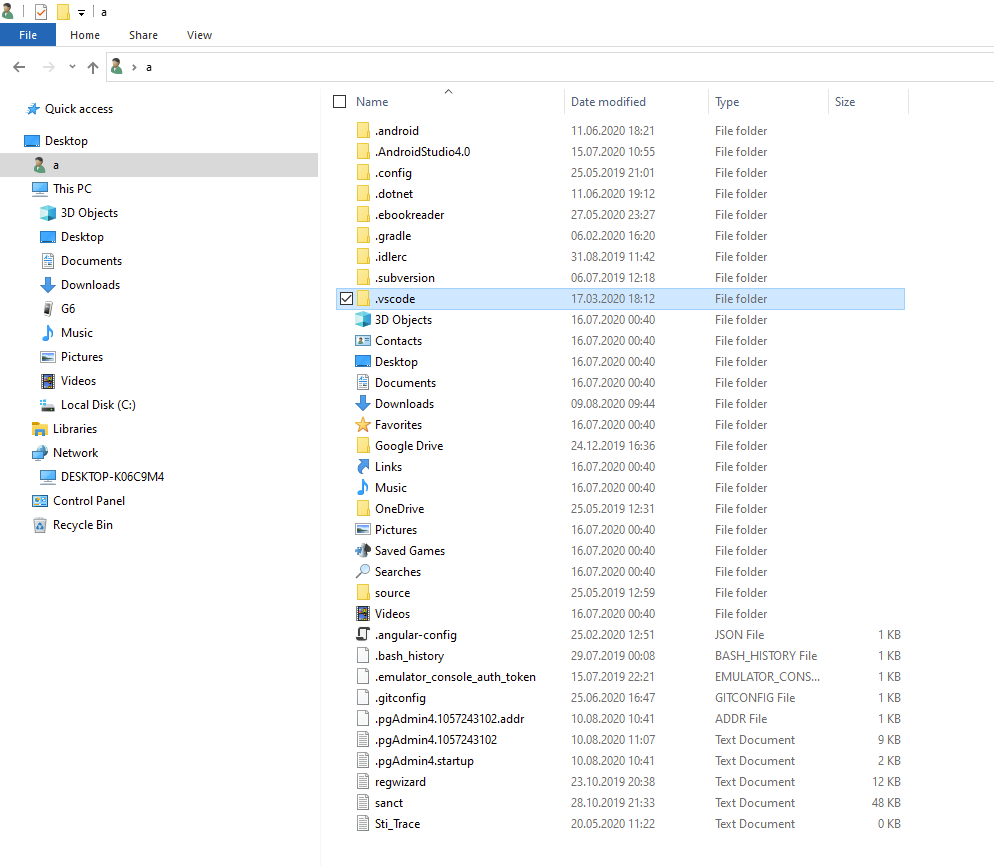Image resolution: width=994 pixels, height=866 pixels.
Task: Switch to the View ribbon tab
Action: coord(199,35)
